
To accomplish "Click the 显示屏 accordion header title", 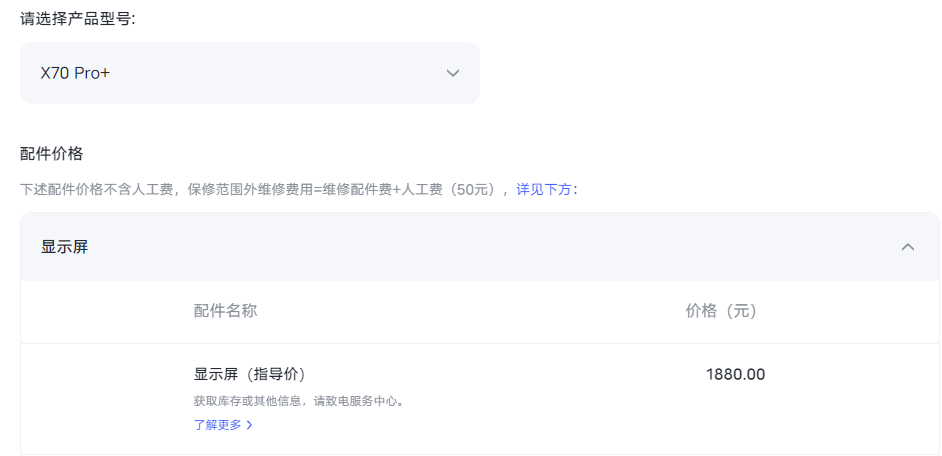I will click(x=65, y=247).
